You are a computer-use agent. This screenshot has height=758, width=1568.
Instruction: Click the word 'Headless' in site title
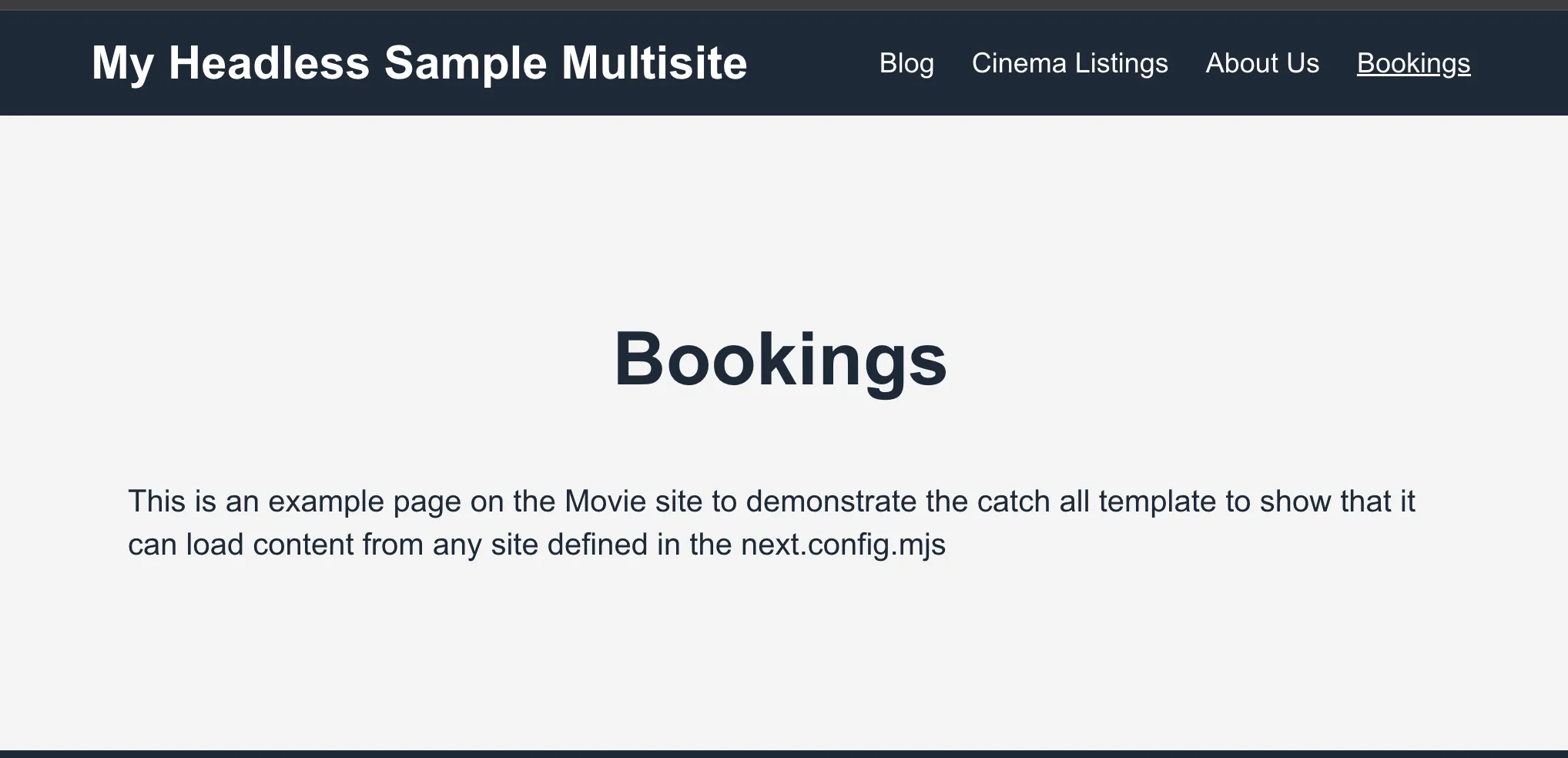(x=269, y=62)
